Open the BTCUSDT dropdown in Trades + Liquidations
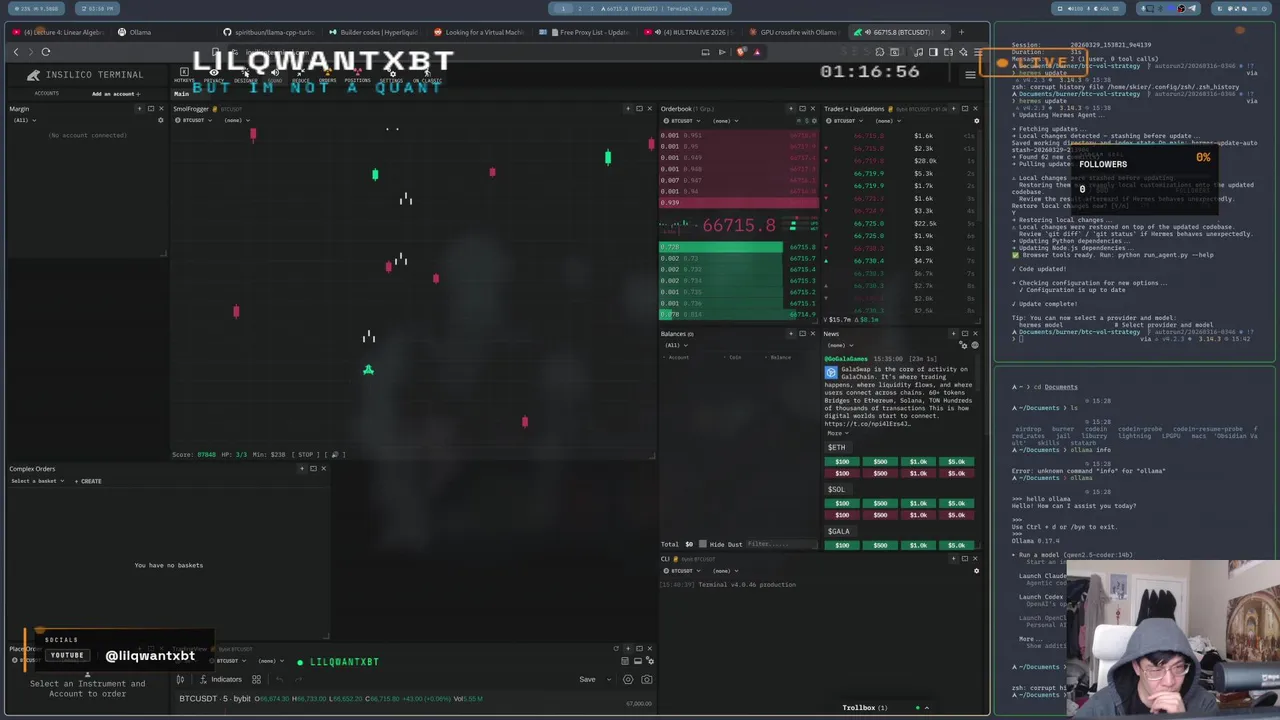Screen dimensions: 1280x720 [x=846, y=120]
